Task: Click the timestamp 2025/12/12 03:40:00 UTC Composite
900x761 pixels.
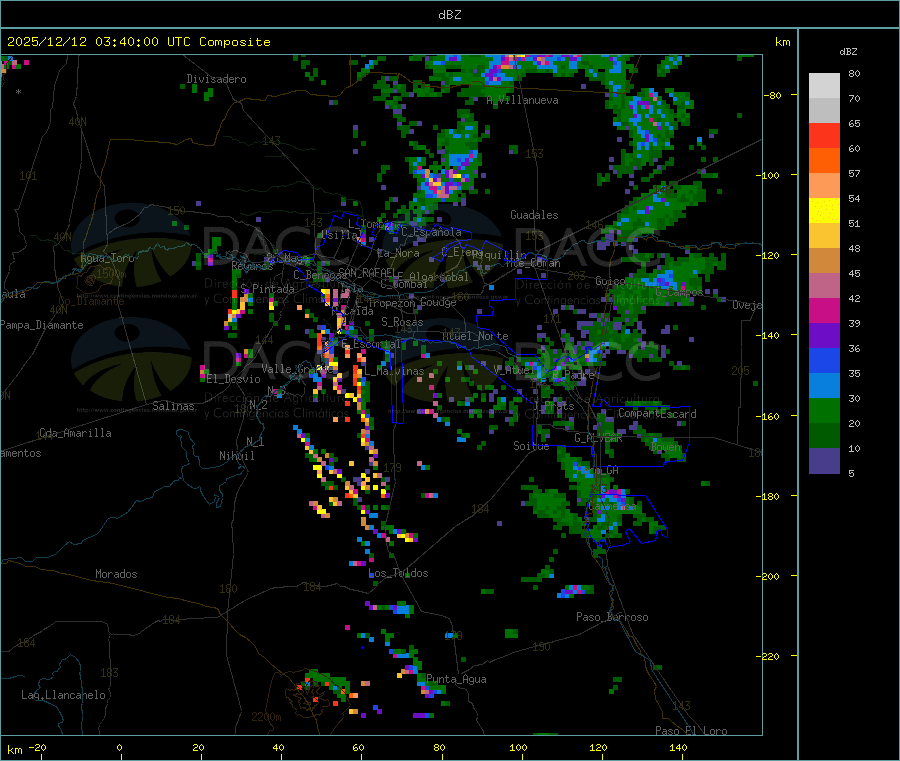Action: (138, 42)
